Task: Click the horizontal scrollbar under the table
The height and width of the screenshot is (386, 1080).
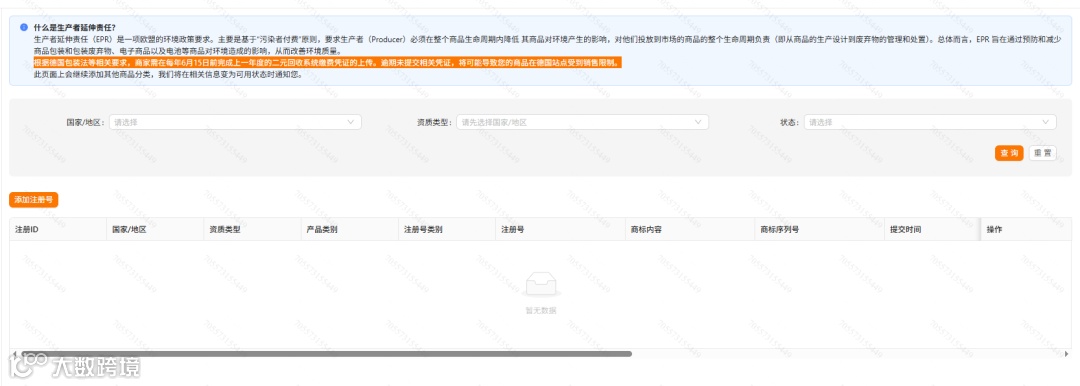Action: (325, 354)
